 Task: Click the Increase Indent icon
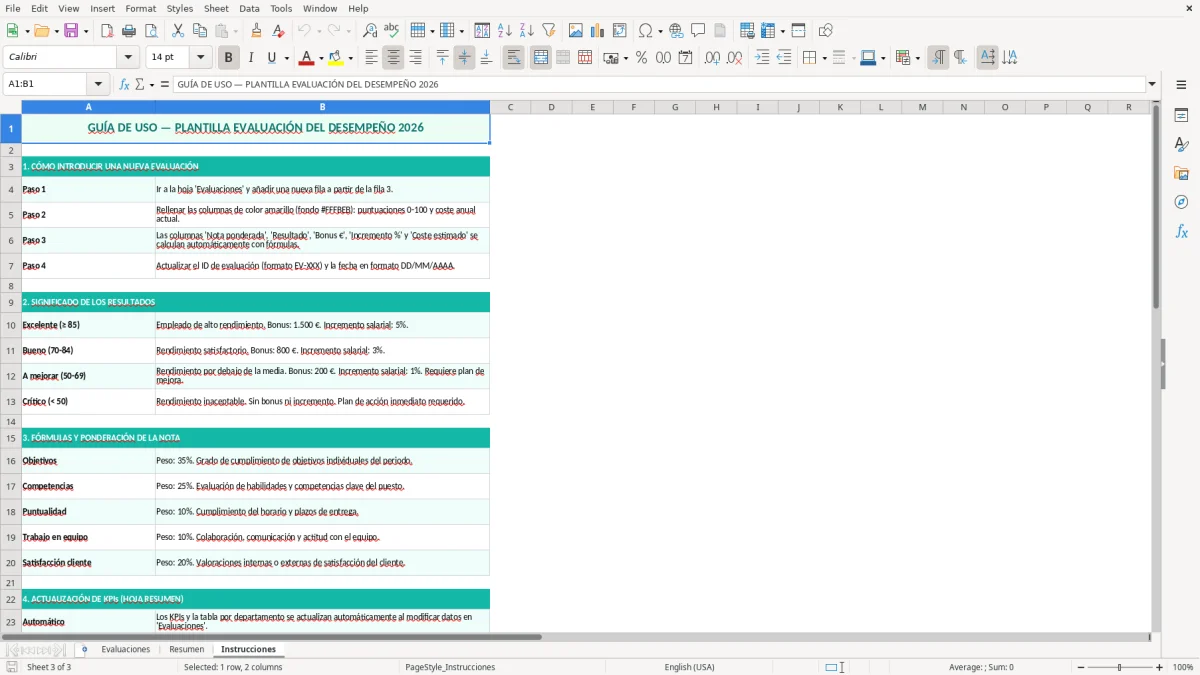pos(762,58)
